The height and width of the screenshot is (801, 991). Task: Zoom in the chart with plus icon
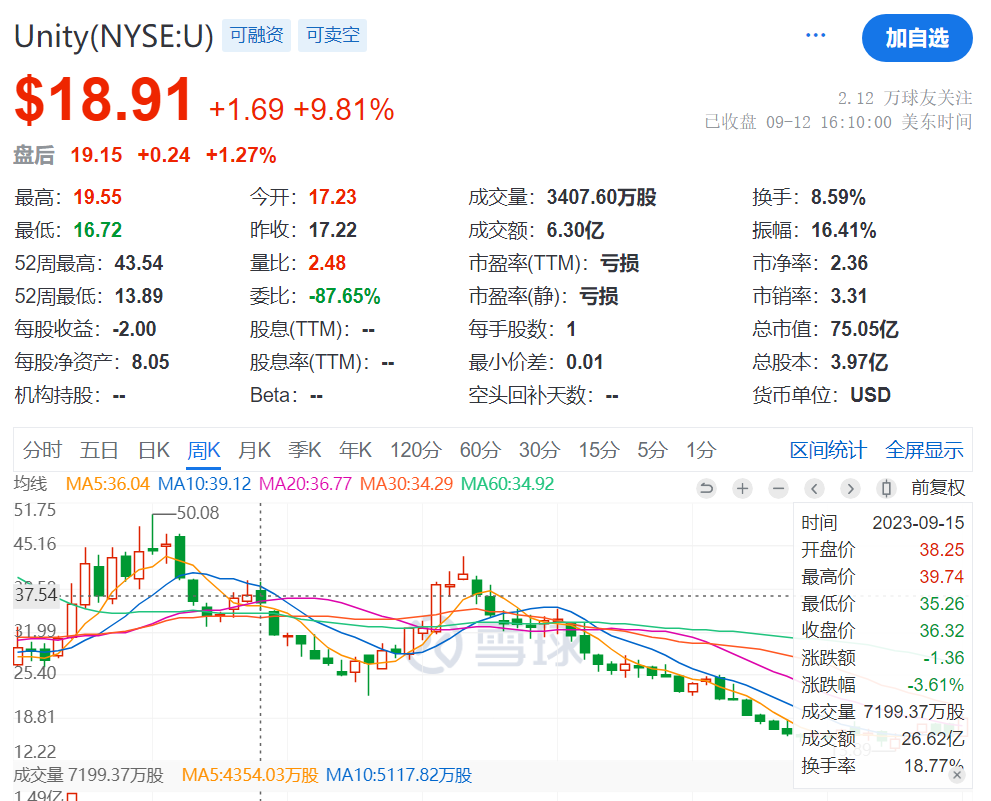[x=743, y=488]
